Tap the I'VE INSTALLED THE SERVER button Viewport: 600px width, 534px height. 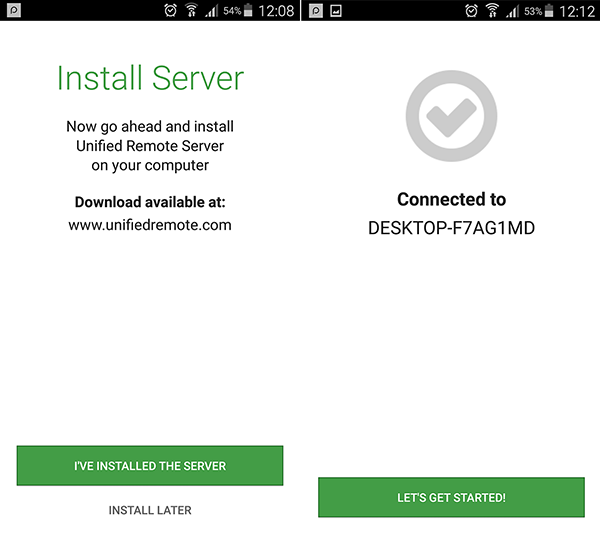pyautogui.click(x=150, y=466)
